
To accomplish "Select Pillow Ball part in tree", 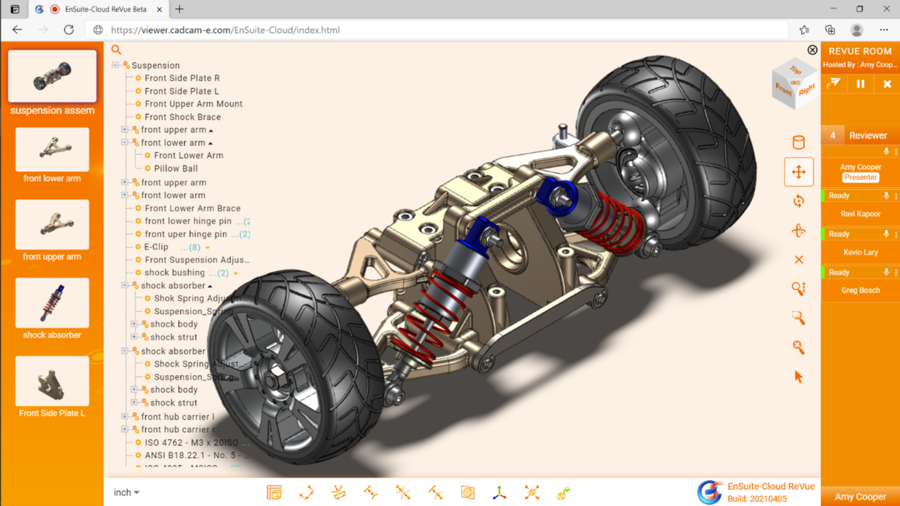I will (175, 169).
